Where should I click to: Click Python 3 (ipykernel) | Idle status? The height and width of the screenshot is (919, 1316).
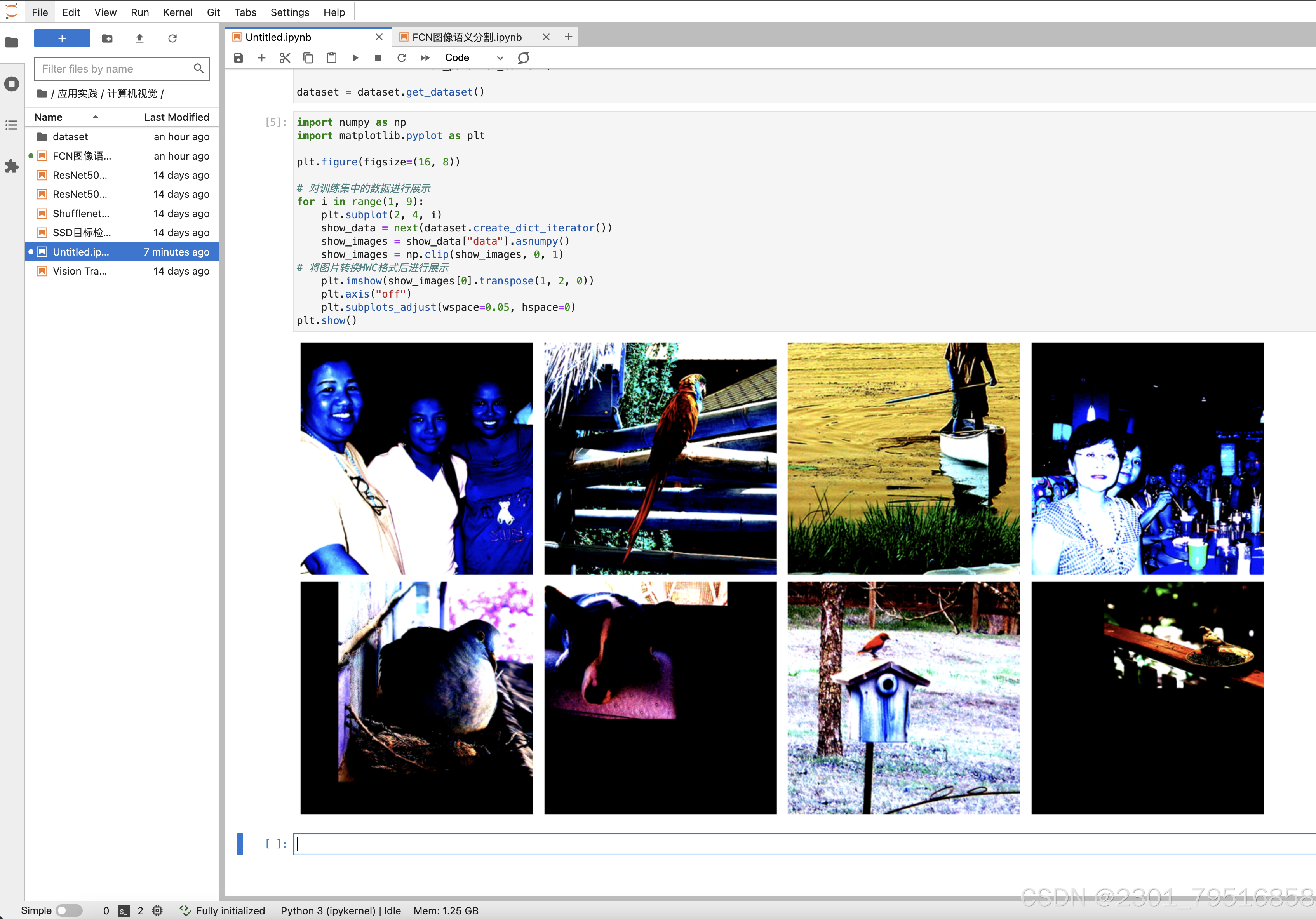[341, 910]
